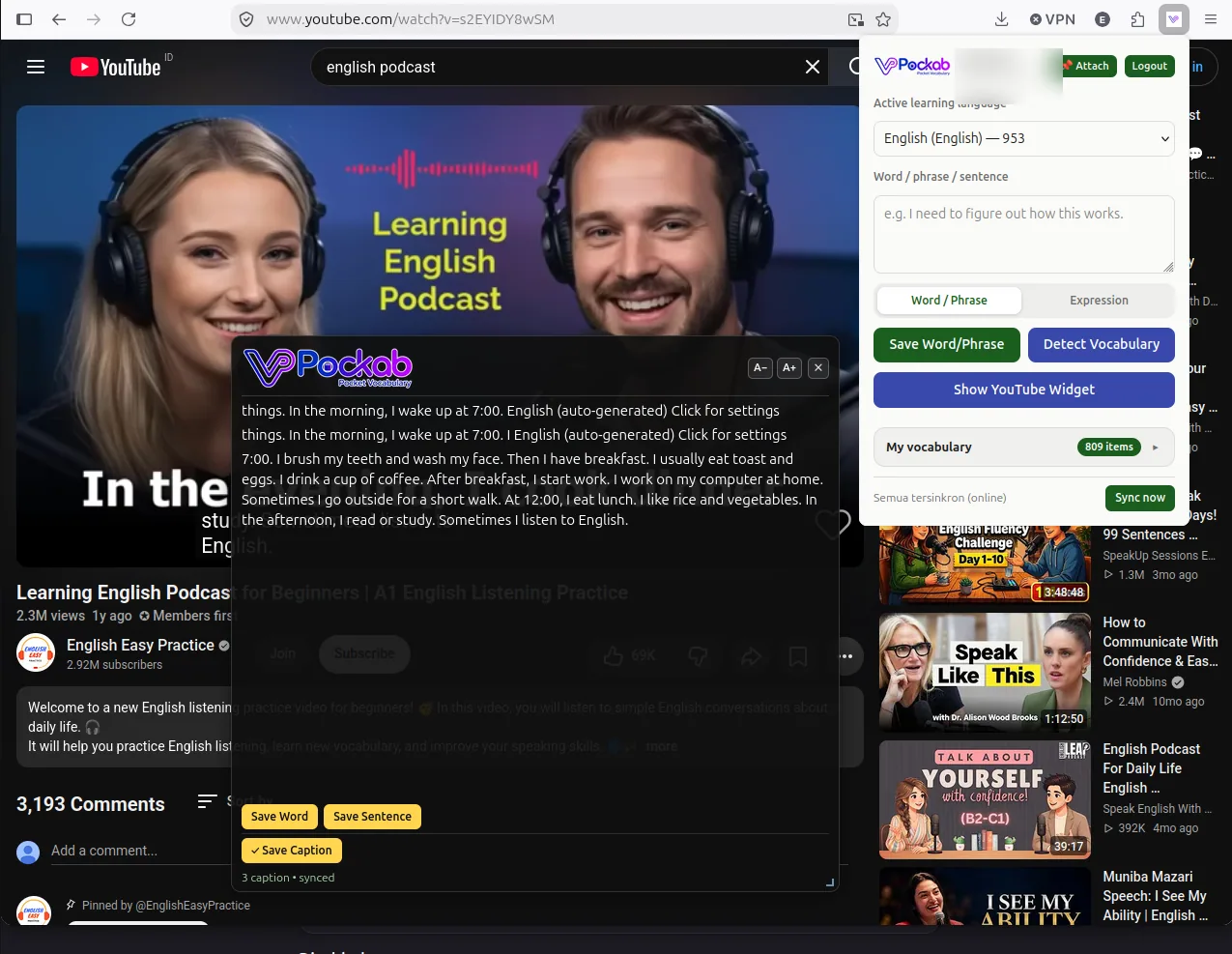
Task: Open the browser downloads icon
Action: click(1002, 19)
